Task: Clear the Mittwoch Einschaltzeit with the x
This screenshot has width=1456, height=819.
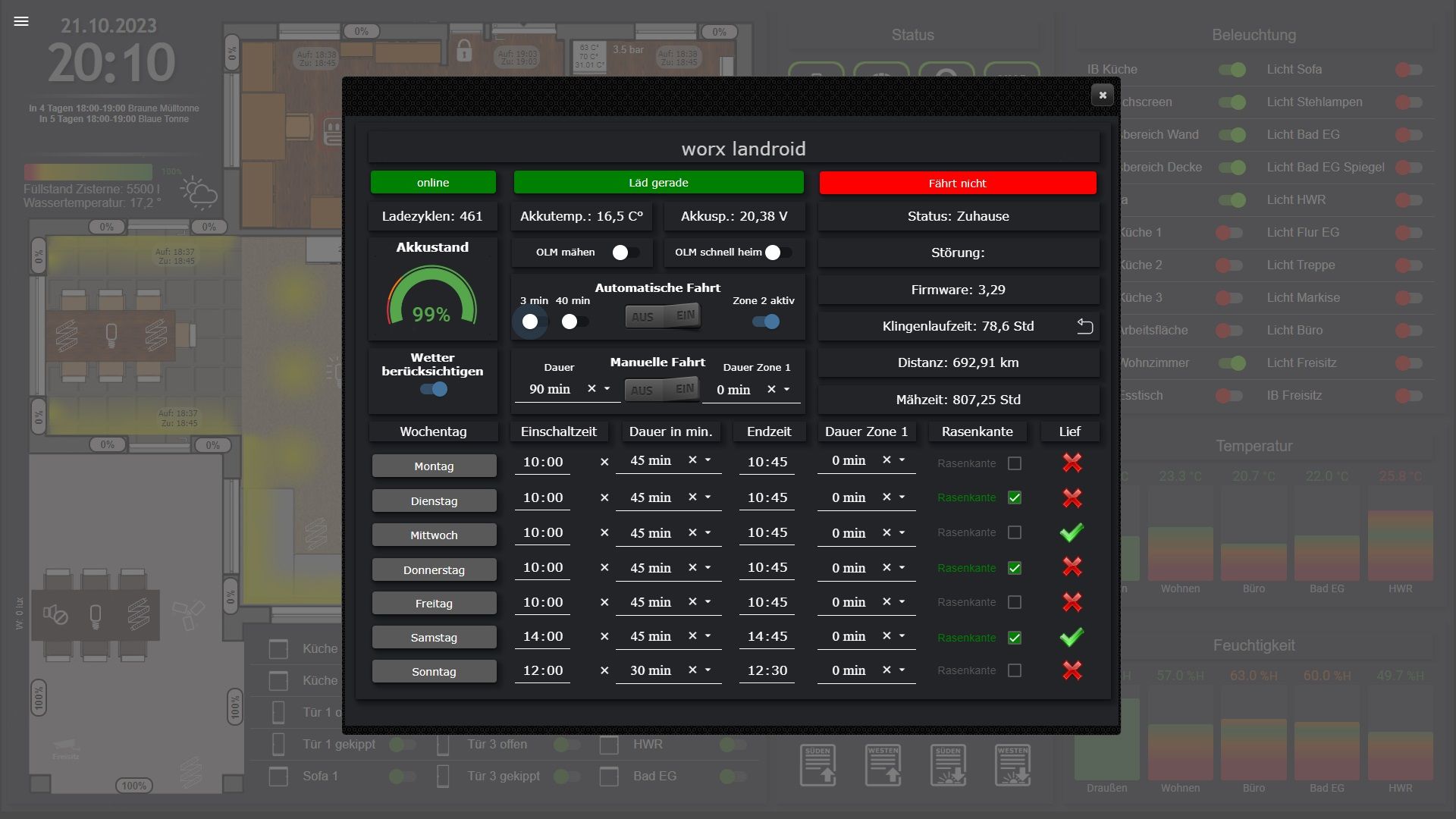Action: click(604, 532)
